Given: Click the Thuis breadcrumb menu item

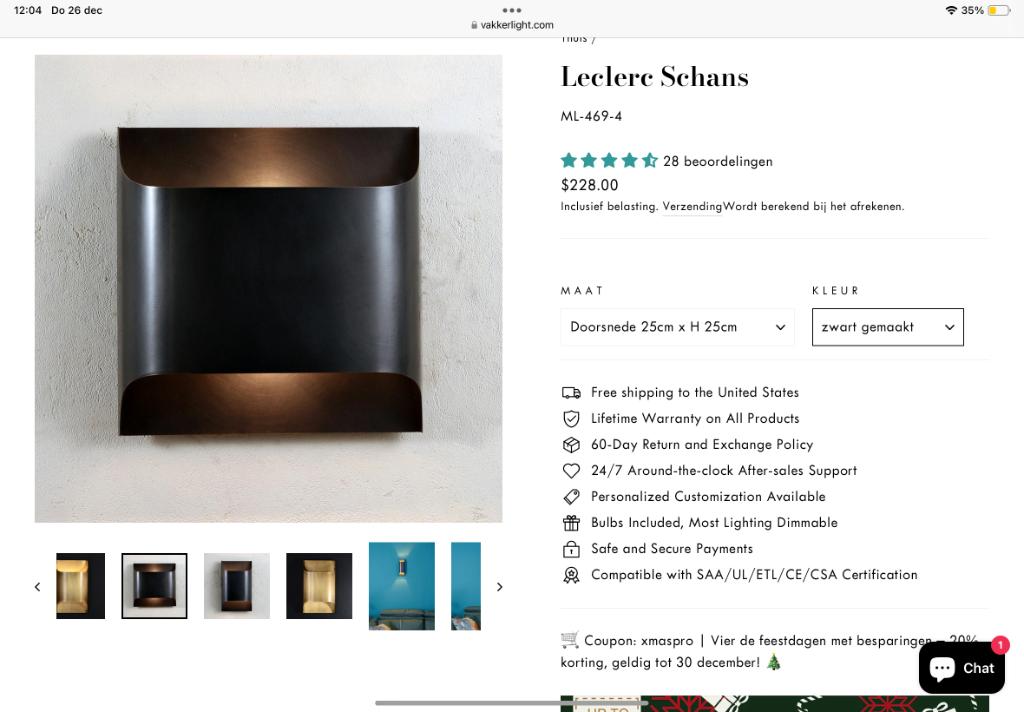Looking at the screenshot, I should 573,37.
